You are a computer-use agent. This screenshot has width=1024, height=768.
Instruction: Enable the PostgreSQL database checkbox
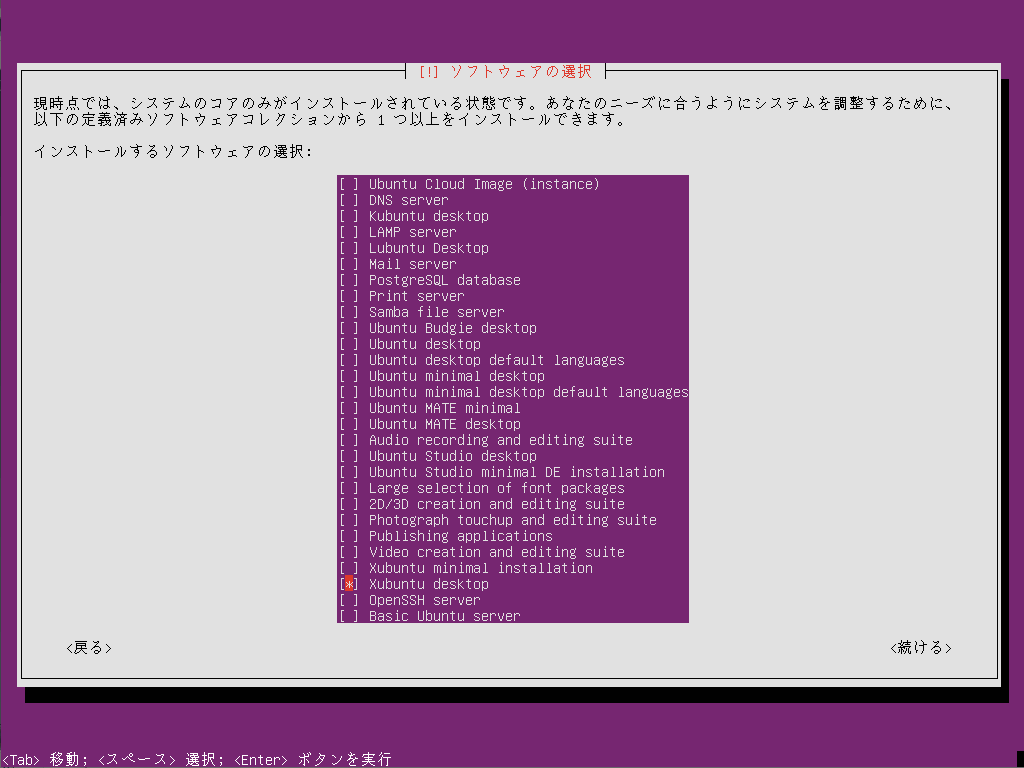pyautogui.click(x=349, y=280)
